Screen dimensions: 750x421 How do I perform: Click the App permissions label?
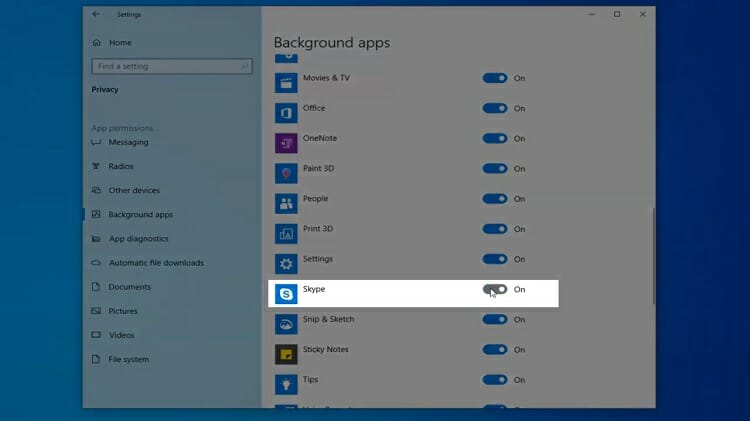tap(122, 128)
